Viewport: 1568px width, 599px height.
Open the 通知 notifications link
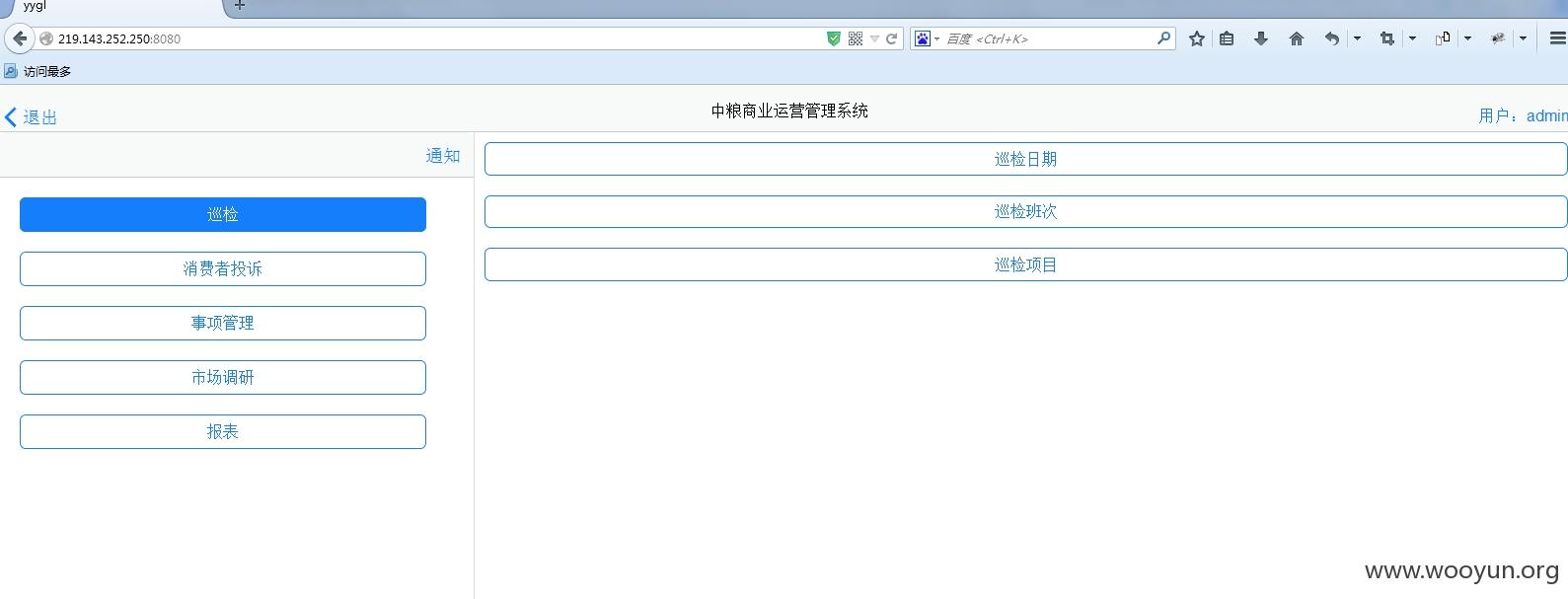[x=443, y=155]
